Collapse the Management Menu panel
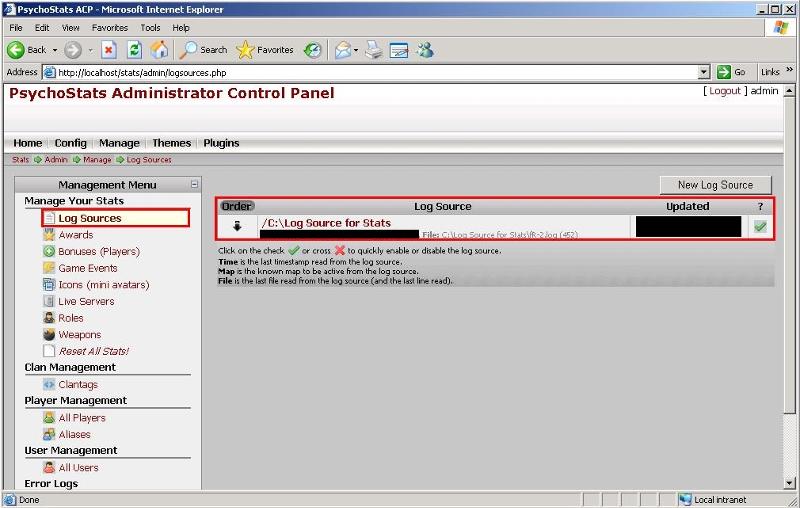Viewport: 800px width, 508px height. click(194, 184)
